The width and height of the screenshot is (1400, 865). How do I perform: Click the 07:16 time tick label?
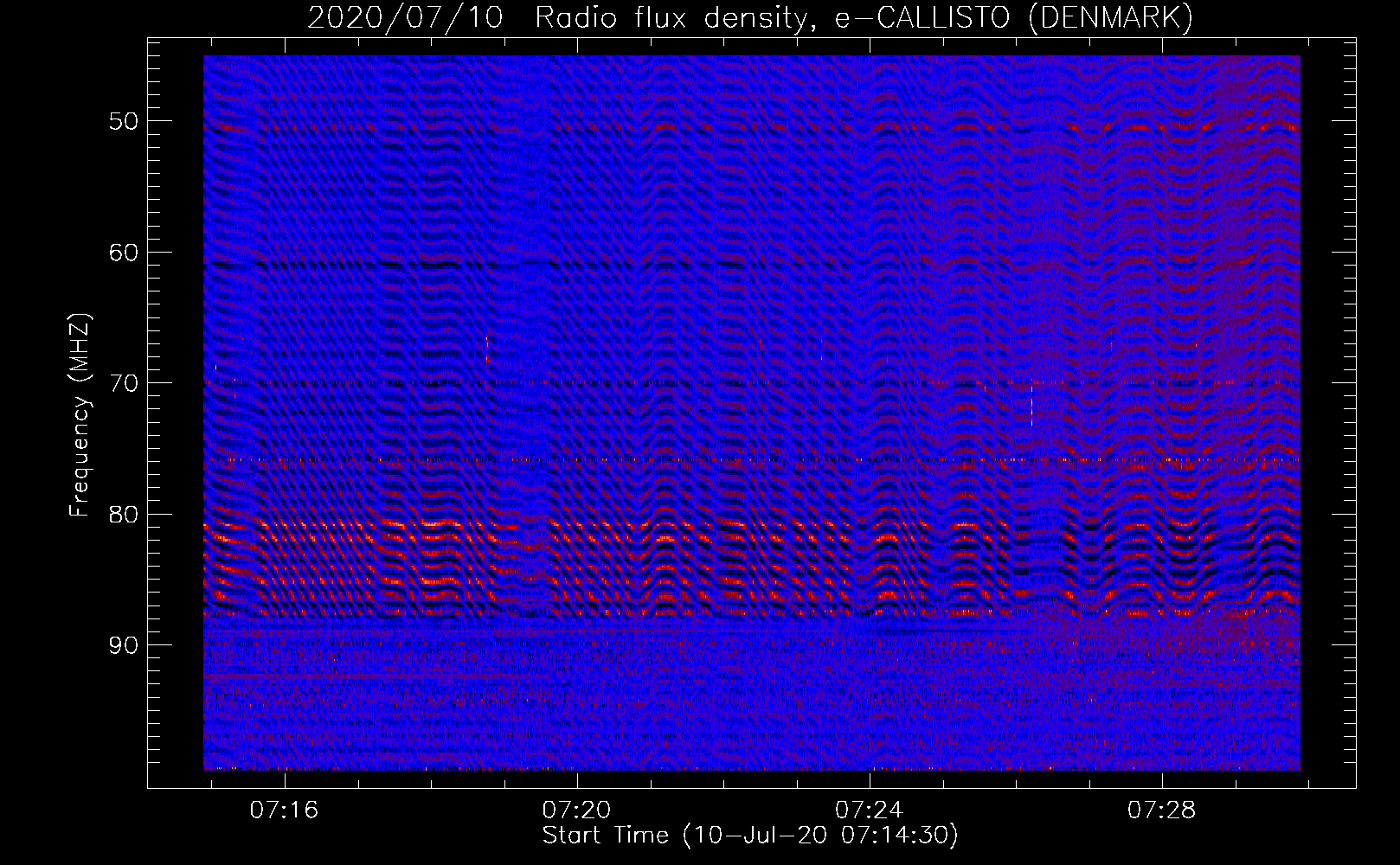click(x=285, y=810)
